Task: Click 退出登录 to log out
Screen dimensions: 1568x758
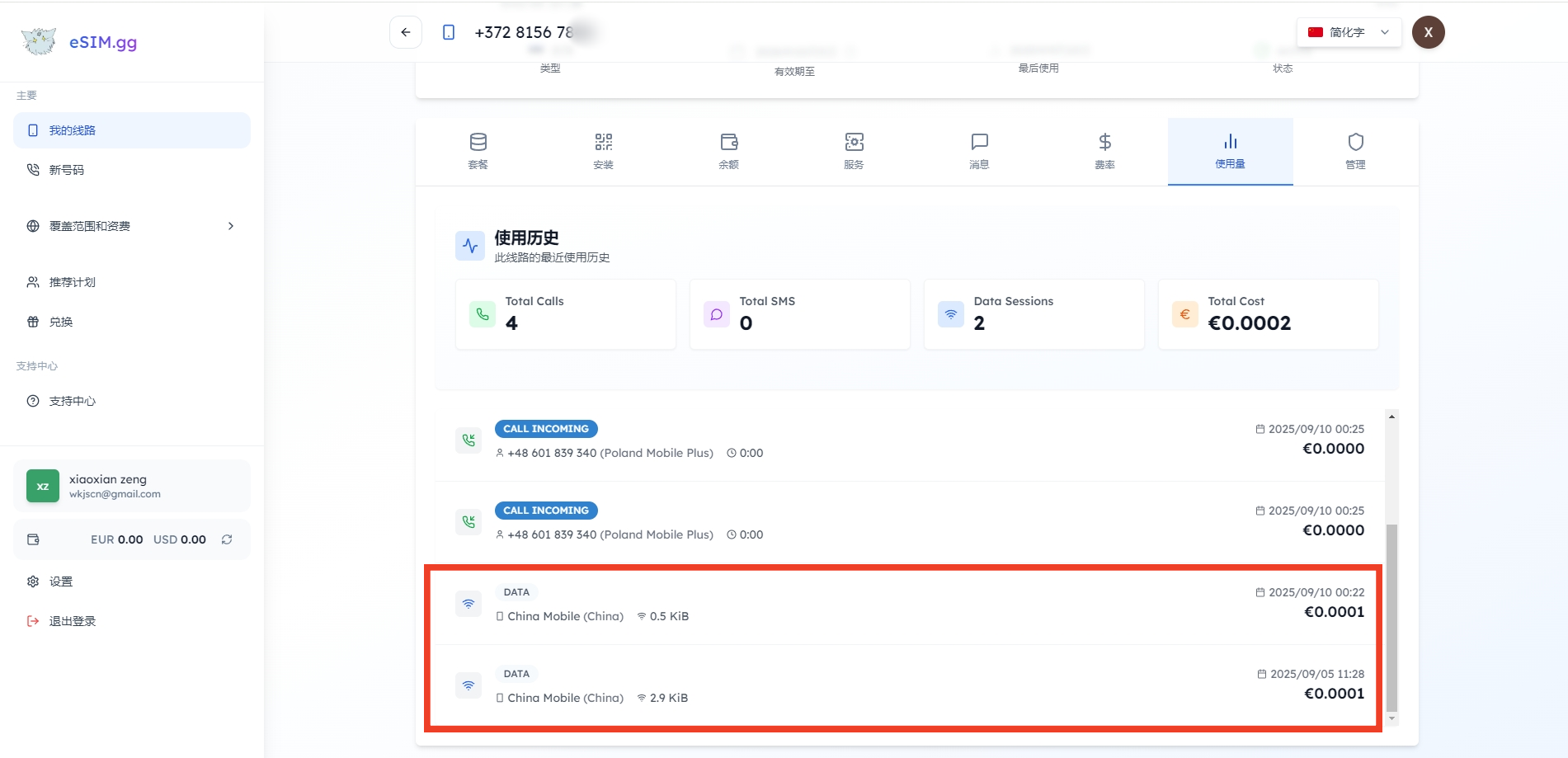Action: click(x=72, y=621)
